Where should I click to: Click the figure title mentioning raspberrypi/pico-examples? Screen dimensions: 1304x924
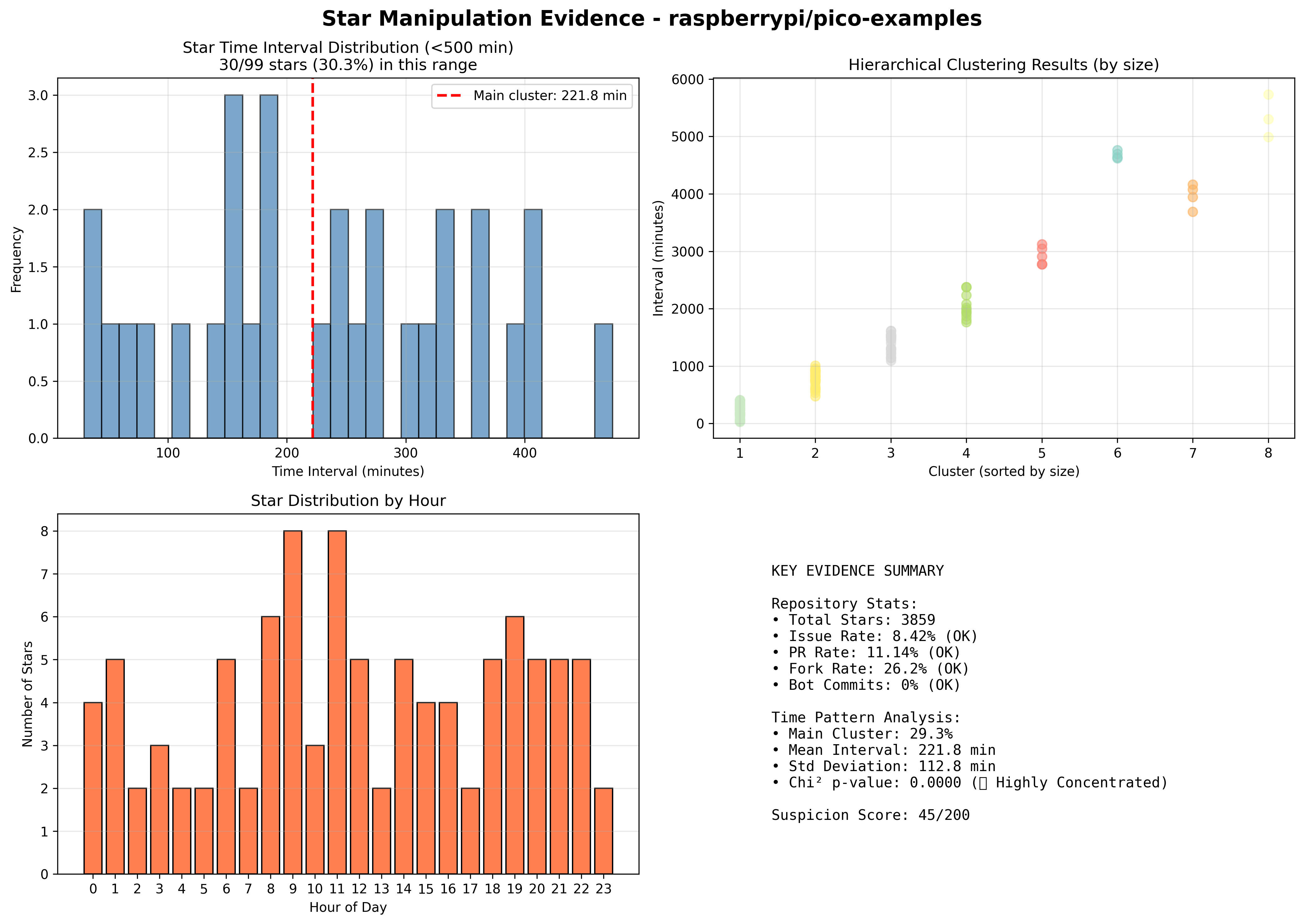(651, 19)
